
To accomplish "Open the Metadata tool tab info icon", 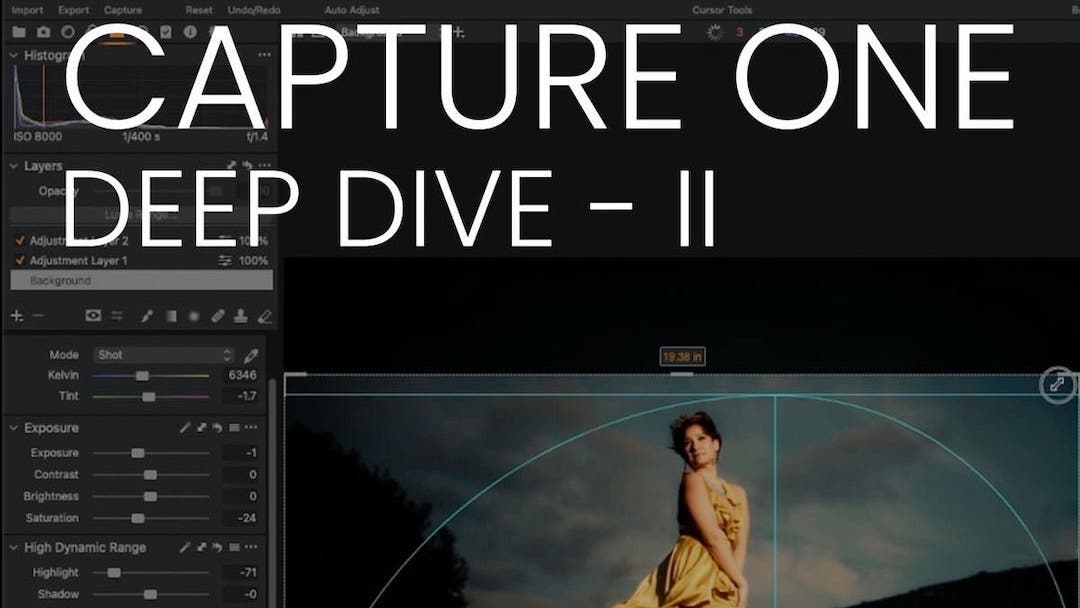I will [x=190, y=32].
